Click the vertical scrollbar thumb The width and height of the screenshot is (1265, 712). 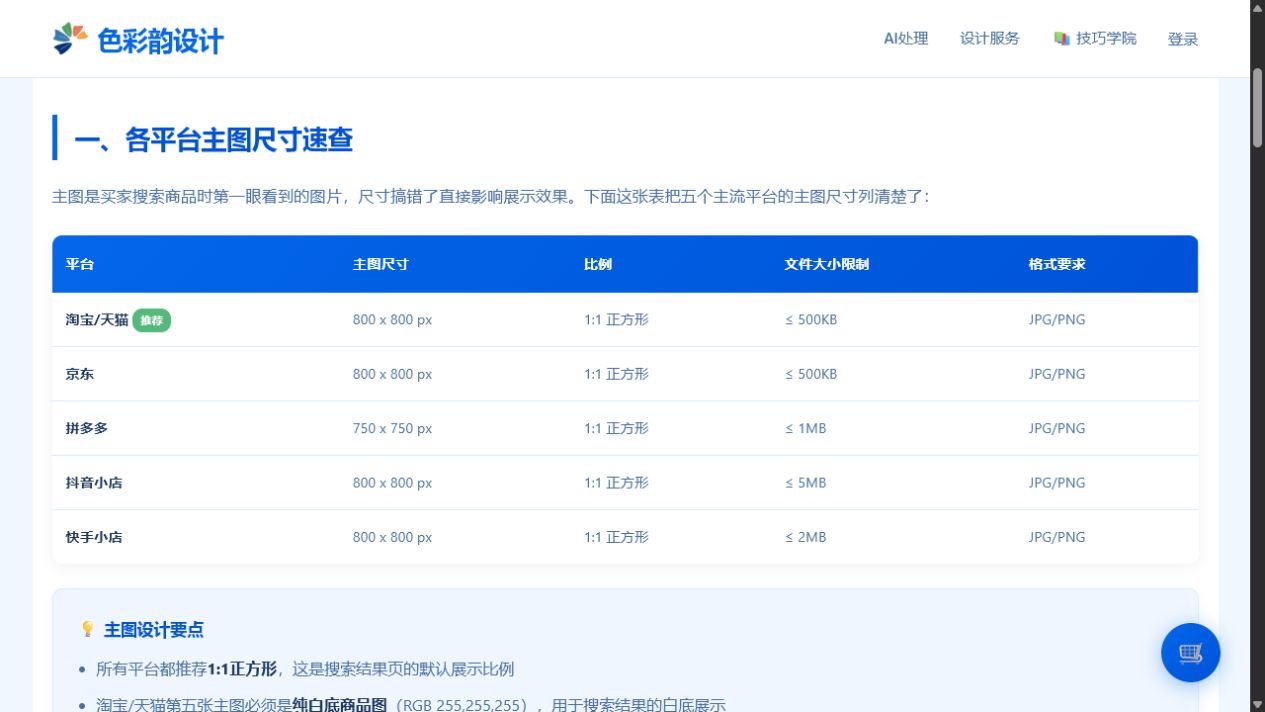[1257, 108]
